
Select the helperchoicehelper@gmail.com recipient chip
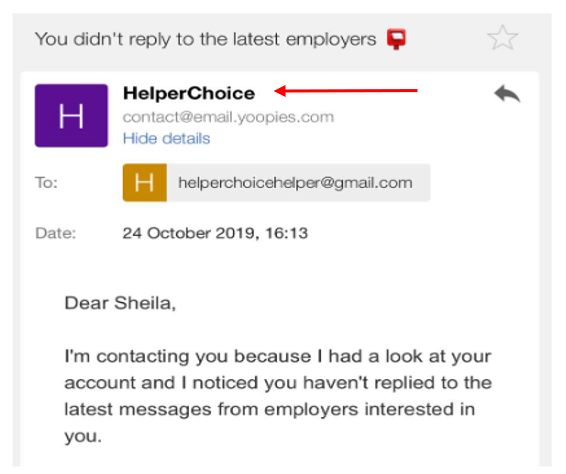tap(277, 182)
